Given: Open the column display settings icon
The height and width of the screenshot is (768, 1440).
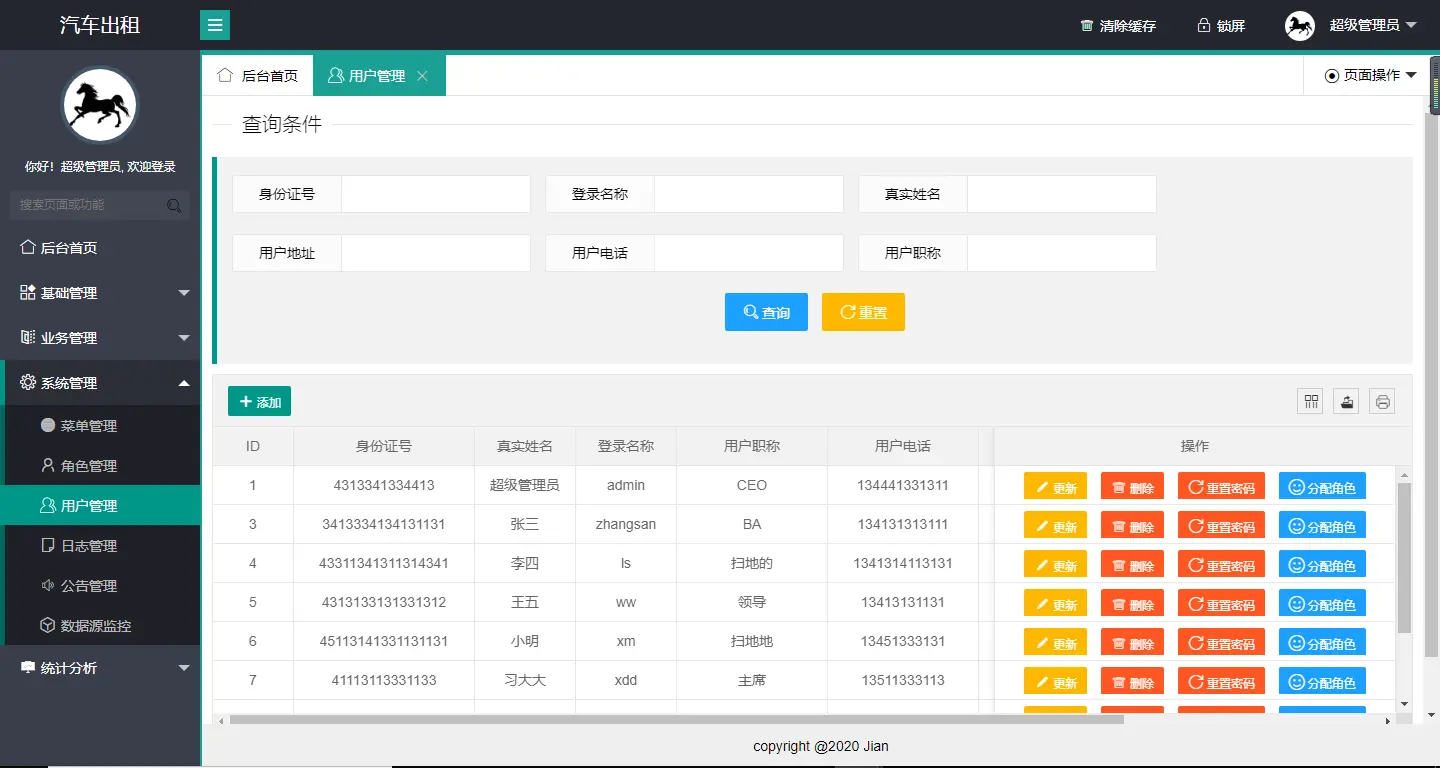Looking at the screenshot, I should point(1310,401).
